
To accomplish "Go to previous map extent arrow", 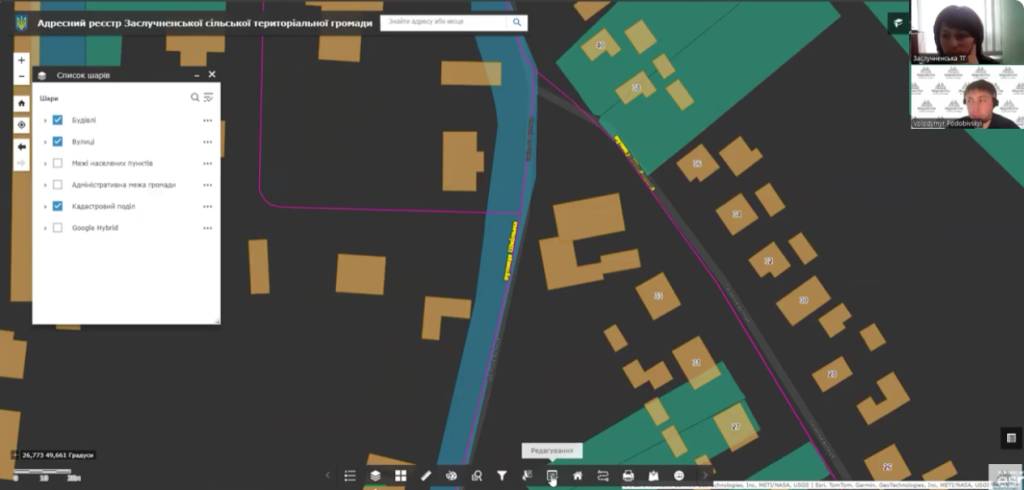I will point(21,146).
